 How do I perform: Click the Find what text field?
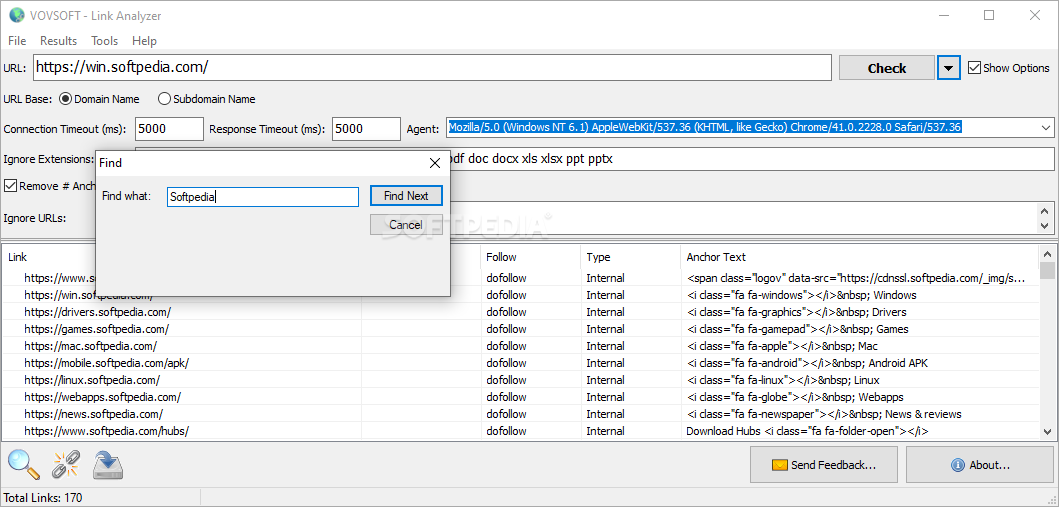coord(263,197)
